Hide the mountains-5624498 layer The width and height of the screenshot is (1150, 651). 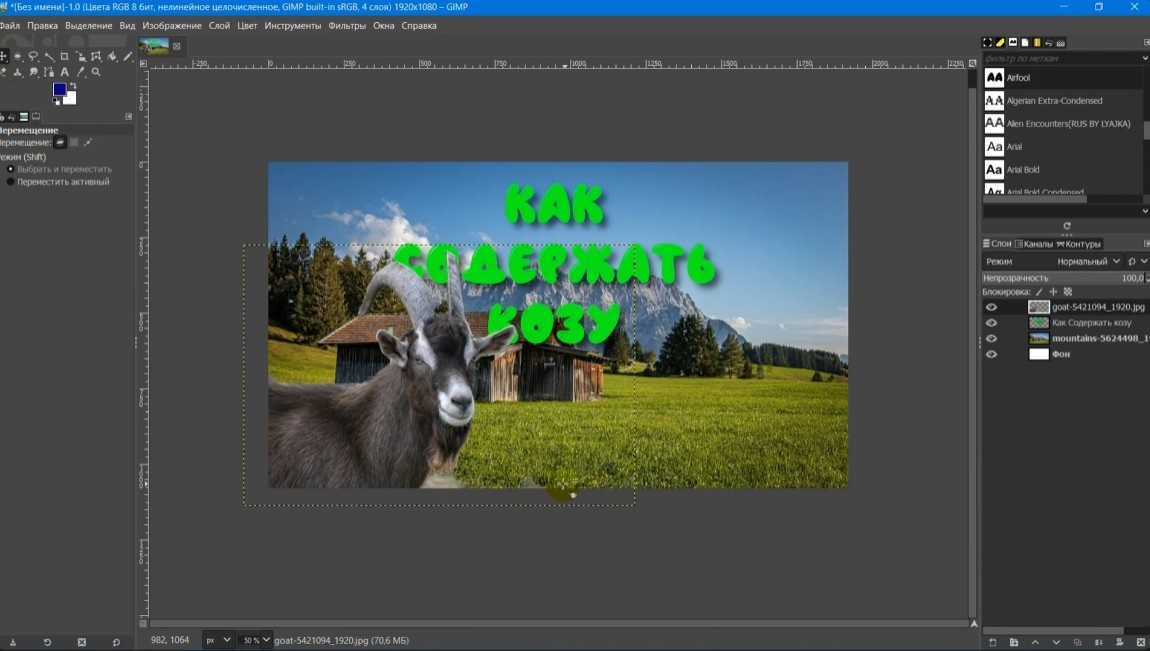click(991, 339)
